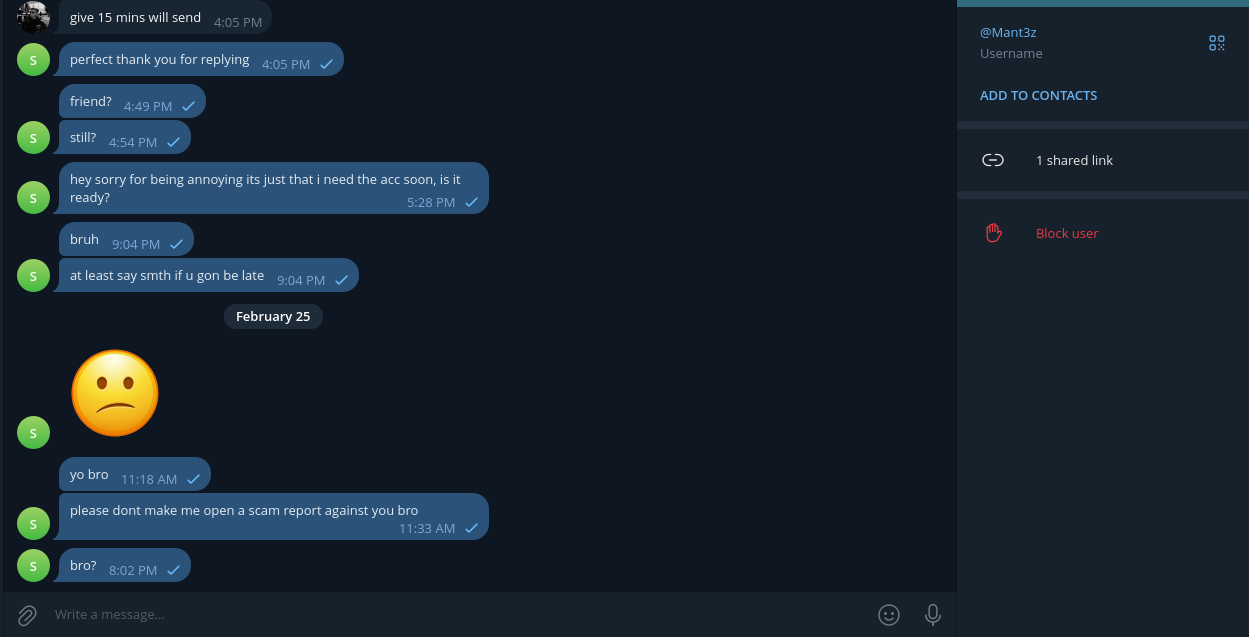The width and height of the screenshot is (1249, 637).
Task: Click green S avatar beside 'bro?' message
Action: (x=34, y=566)
